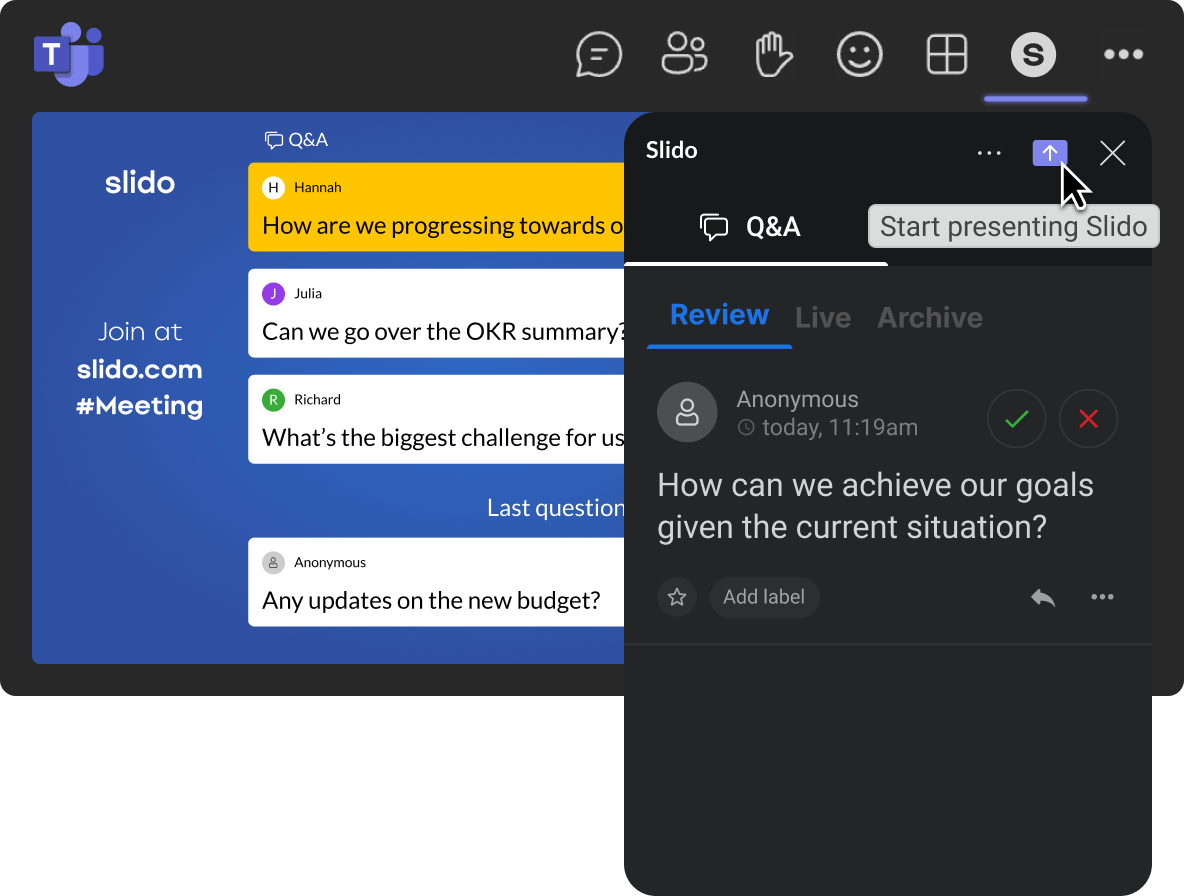The height and width of the screenshot is (896, 1184).
Task: Start presenting Slido with the arrow button
Action: [x=1050, y=153]
